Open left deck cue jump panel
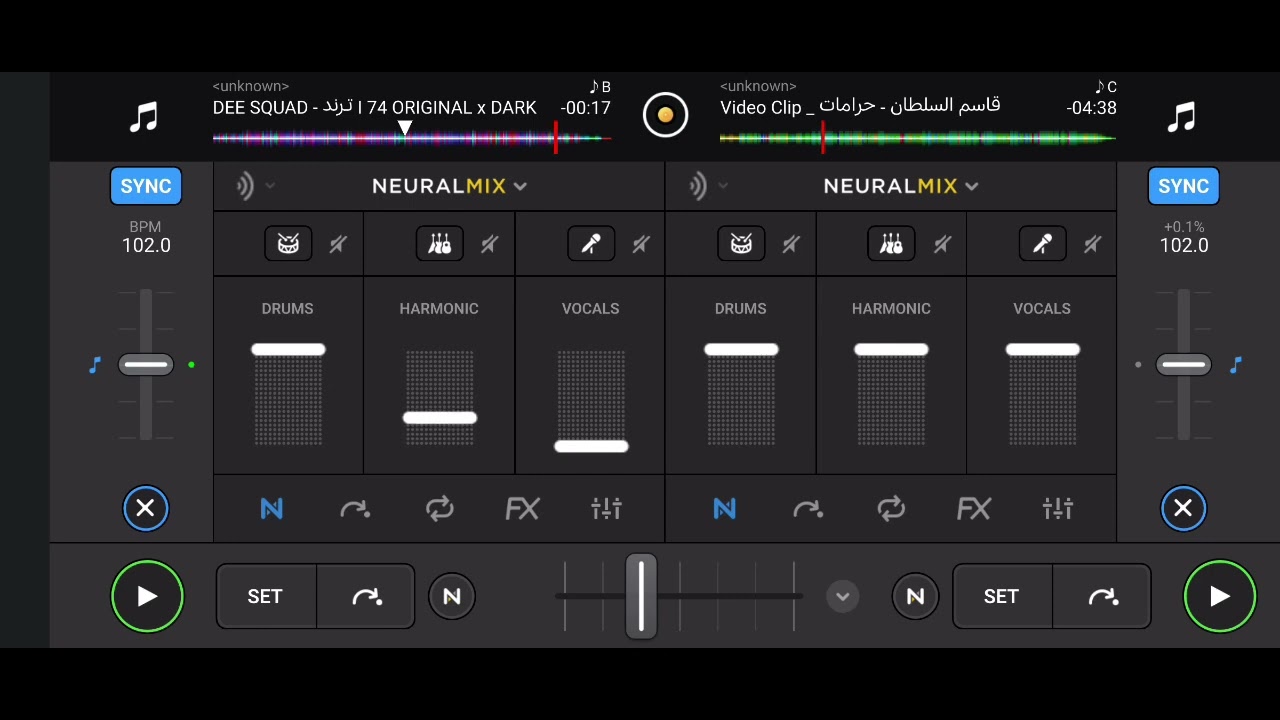 pyautogui.click(x=355, y=509)
